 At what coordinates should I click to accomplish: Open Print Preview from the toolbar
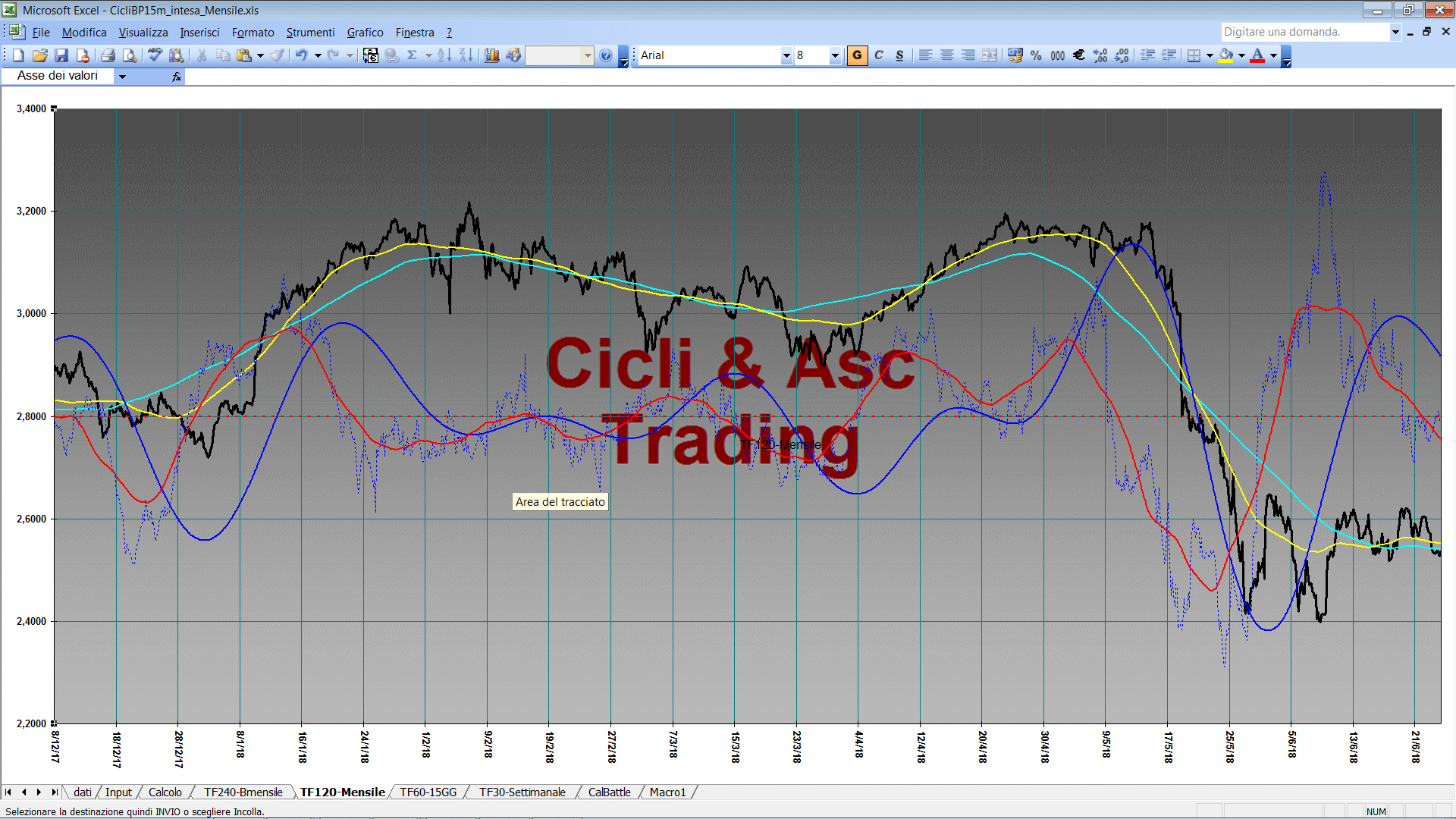(130, 55)
